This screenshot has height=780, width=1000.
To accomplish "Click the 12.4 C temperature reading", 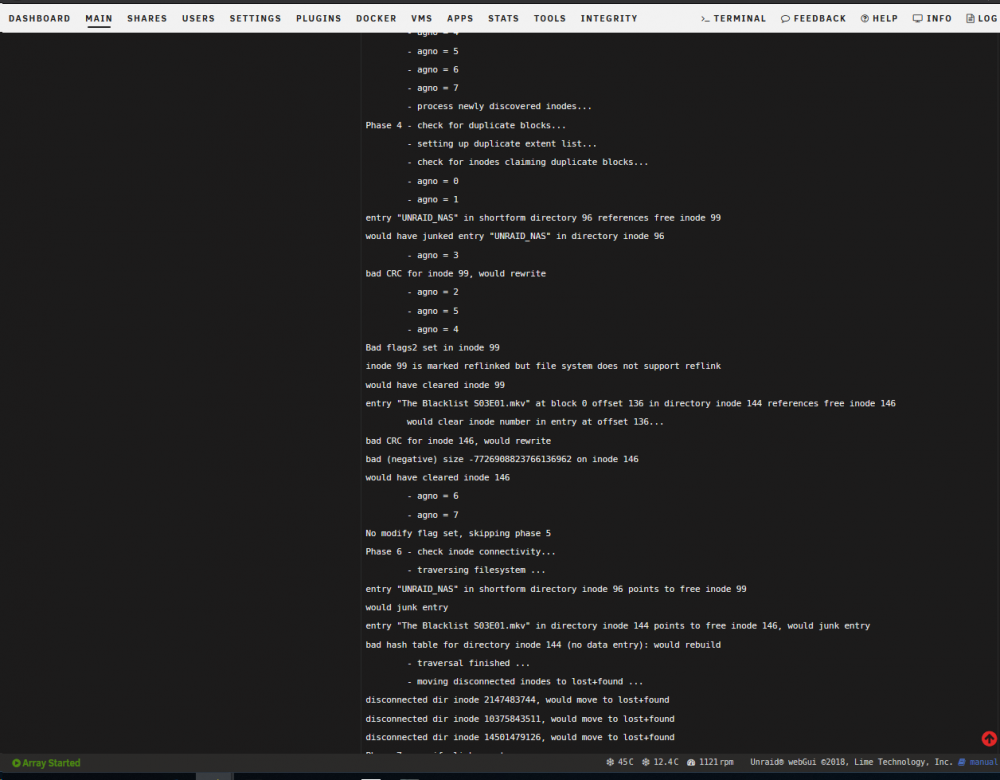I will (660, 762).
